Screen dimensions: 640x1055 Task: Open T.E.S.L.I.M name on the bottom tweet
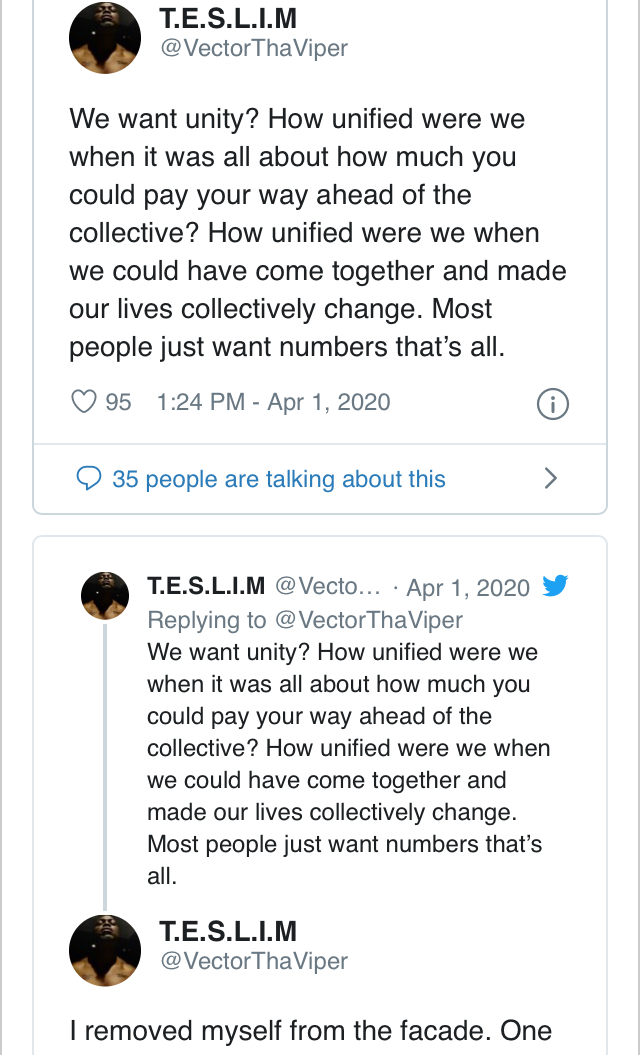coord(228,931)
